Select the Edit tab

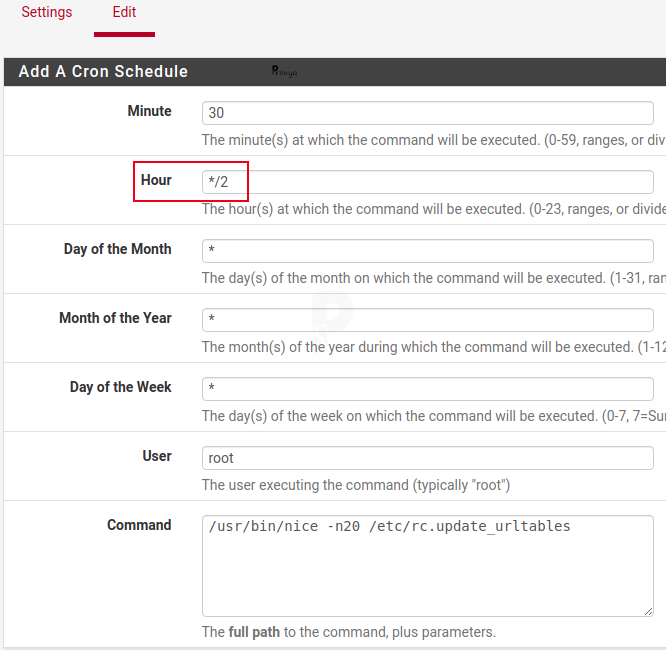pyautogui.click(x=124, y=12)
